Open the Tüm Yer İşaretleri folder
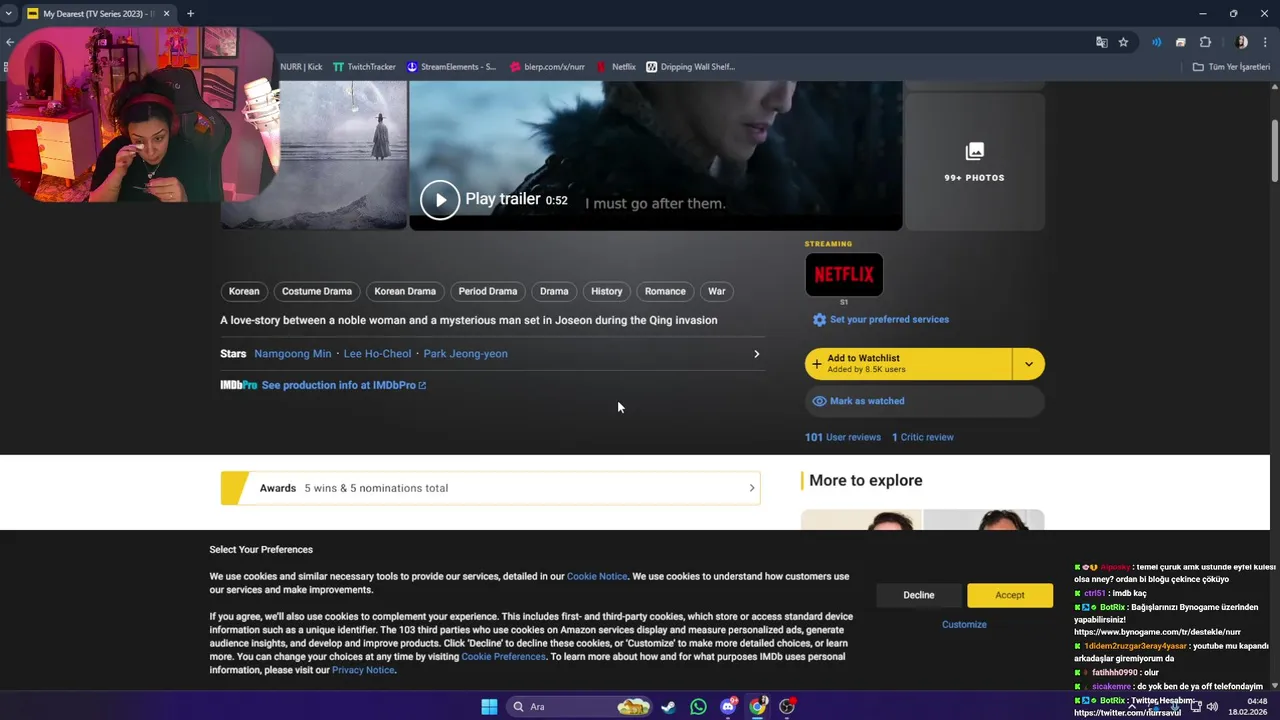 pos(1231,67)
